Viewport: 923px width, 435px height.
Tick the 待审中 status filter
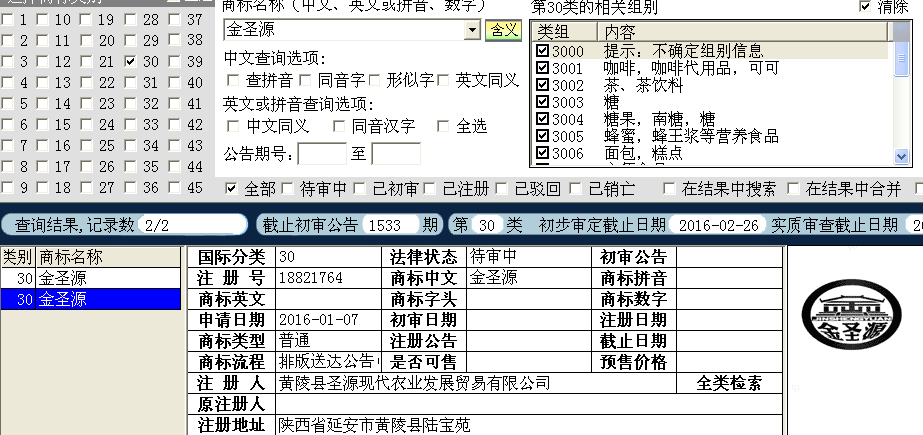[x=287, y=188]
